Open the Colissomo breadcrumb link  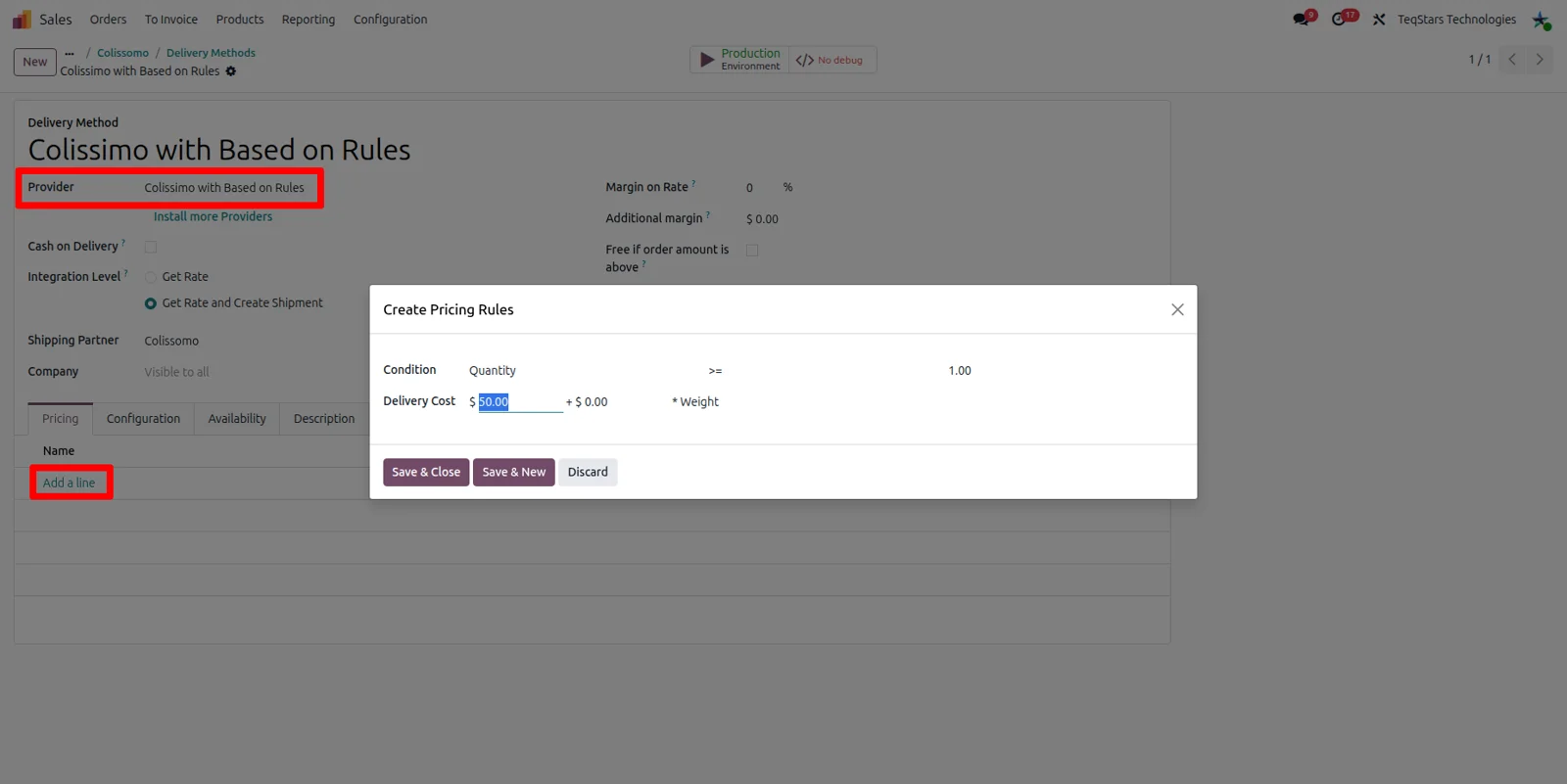(123, 53)
